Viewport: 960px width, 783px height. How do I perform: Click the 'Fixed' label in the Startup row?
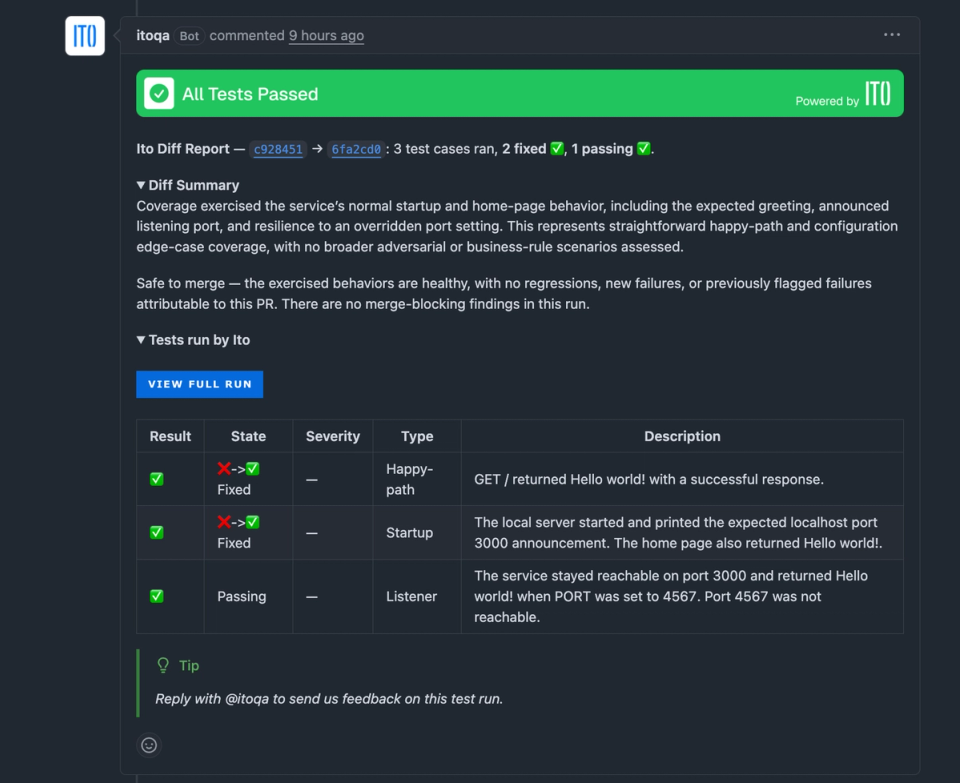234,542
